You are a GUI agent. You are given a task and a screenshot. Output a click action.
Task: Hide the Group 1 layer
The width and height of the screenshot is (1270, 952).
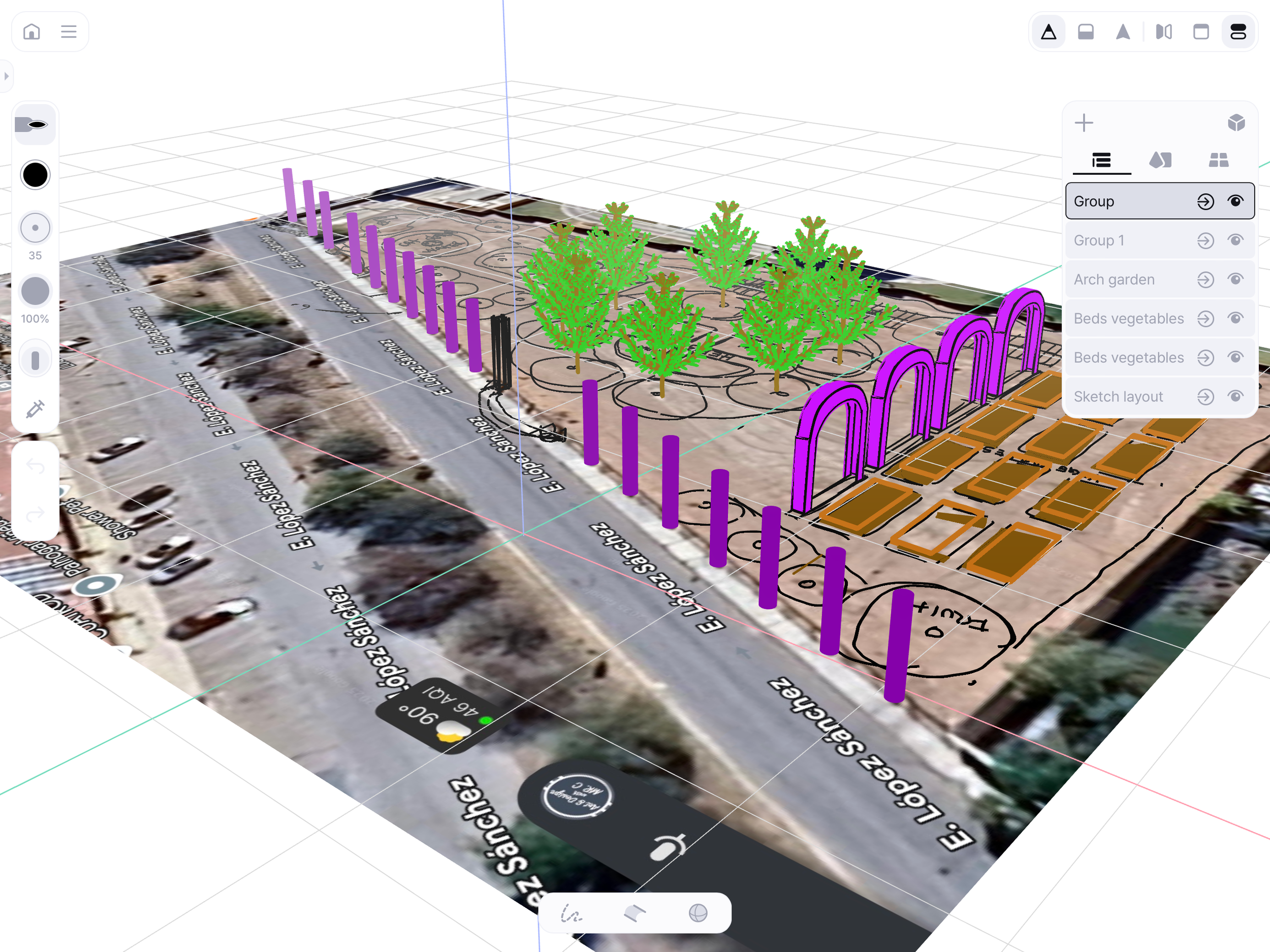tap(1235, 240)
